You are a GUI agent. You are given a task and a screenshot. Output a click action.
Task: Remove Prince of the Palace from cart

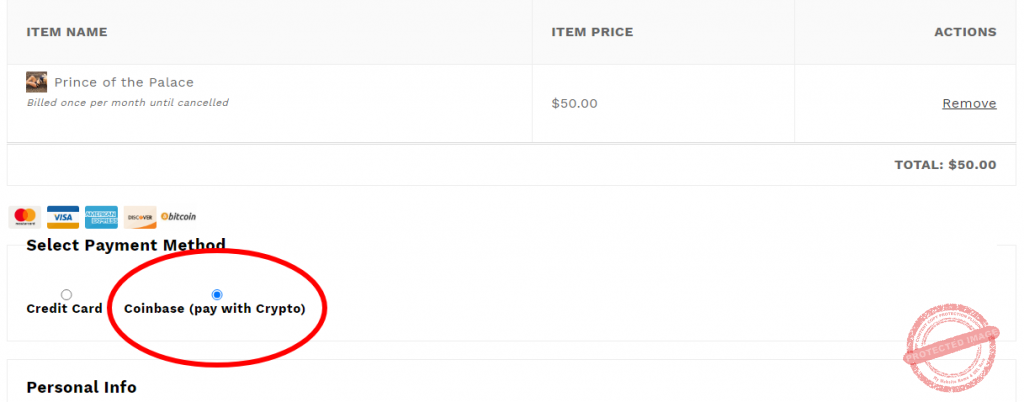point(969,103)
